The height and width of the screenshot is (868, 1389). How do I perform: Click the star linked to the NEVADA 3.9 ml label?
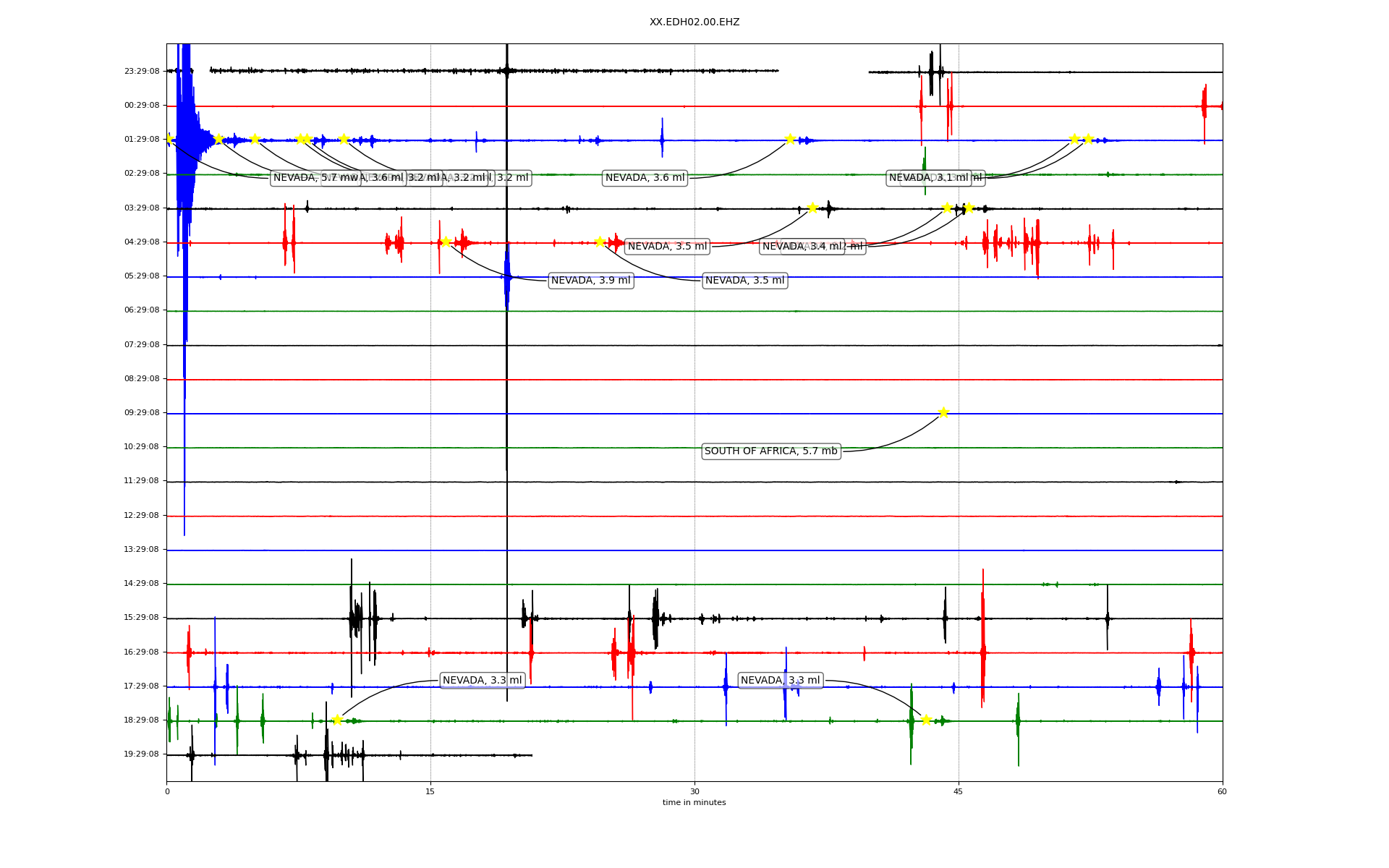(446, 242)
